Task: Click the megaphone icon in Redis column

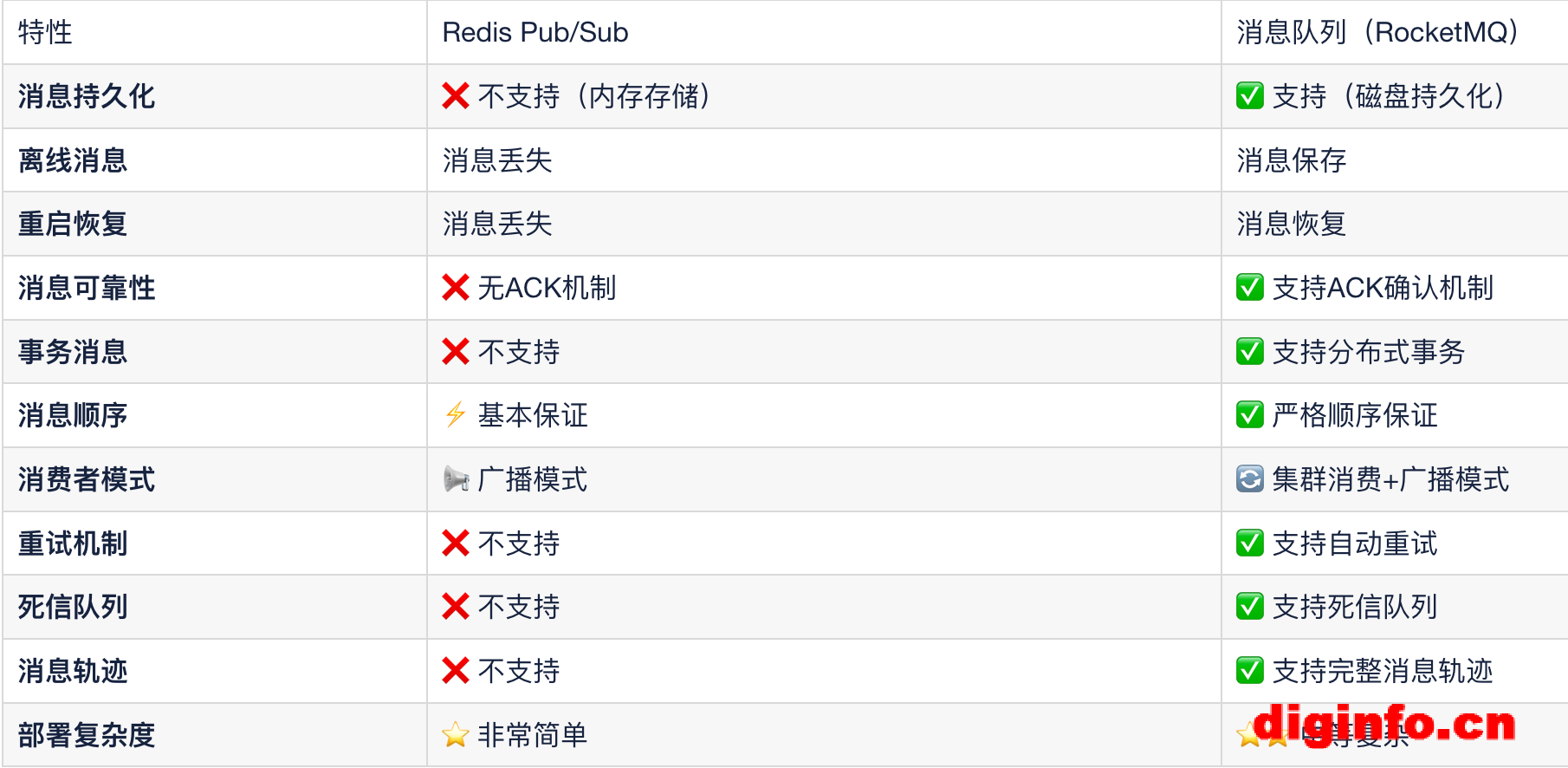Action: 456,479
